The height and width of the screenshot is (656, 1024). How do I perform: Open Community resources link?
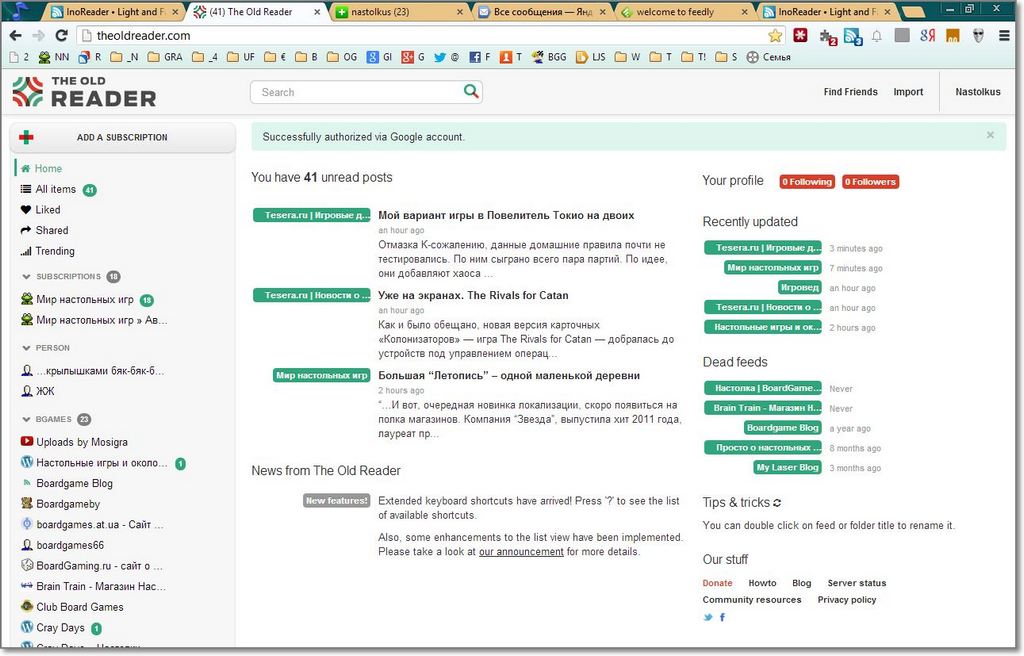(x=752, y=600)
